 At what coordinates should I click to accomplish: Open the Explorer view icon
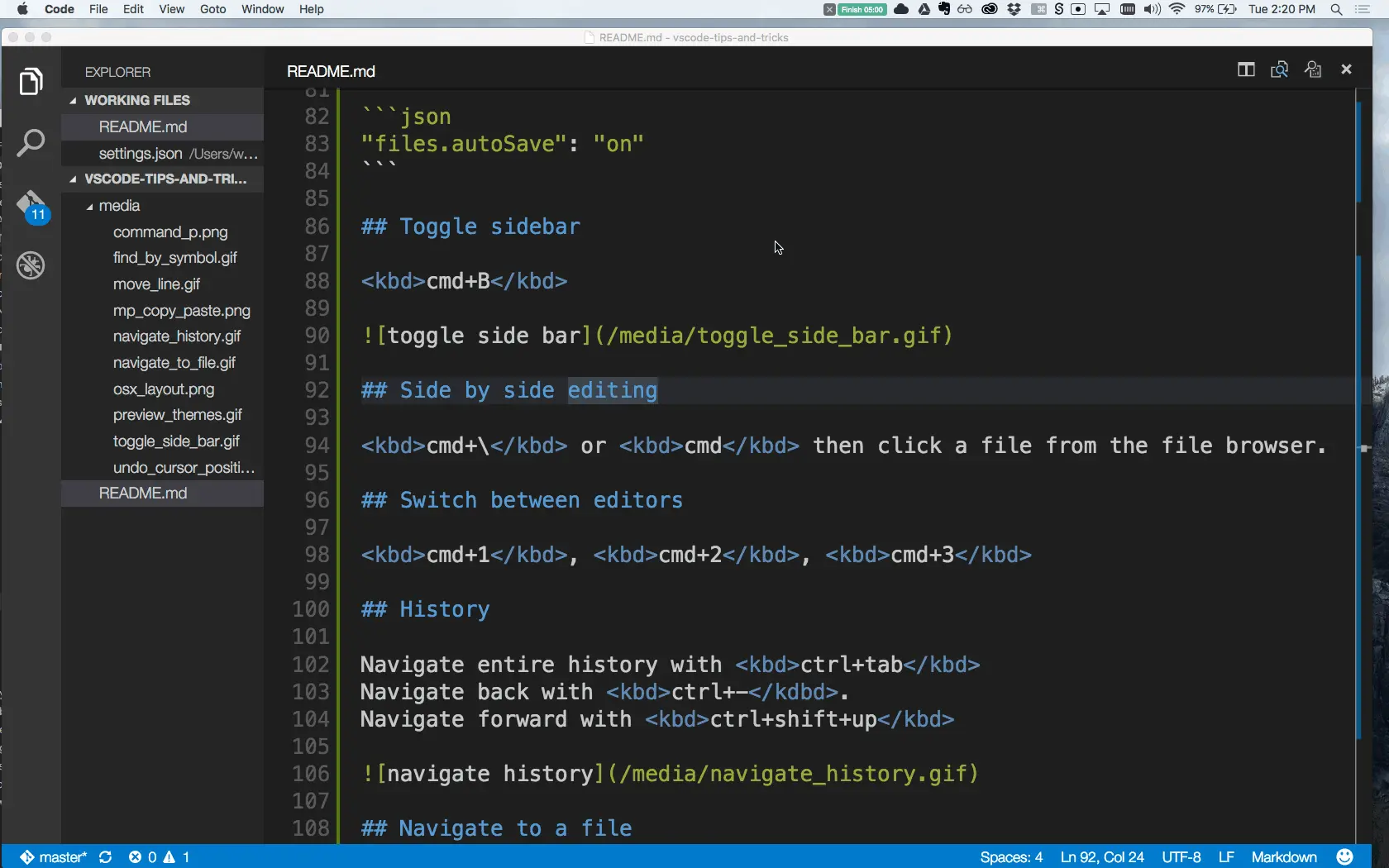pyautogui.click(x=31, y=81)
